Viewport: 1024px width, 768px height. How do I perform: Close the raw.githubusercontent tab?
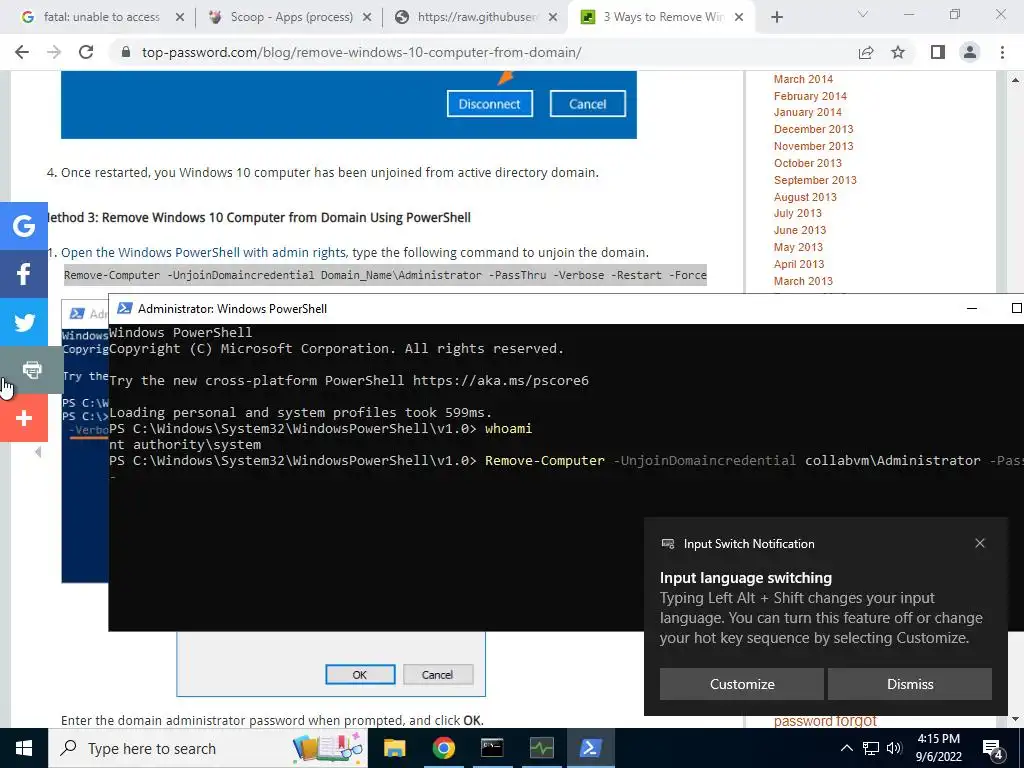[x=553, y=18]
